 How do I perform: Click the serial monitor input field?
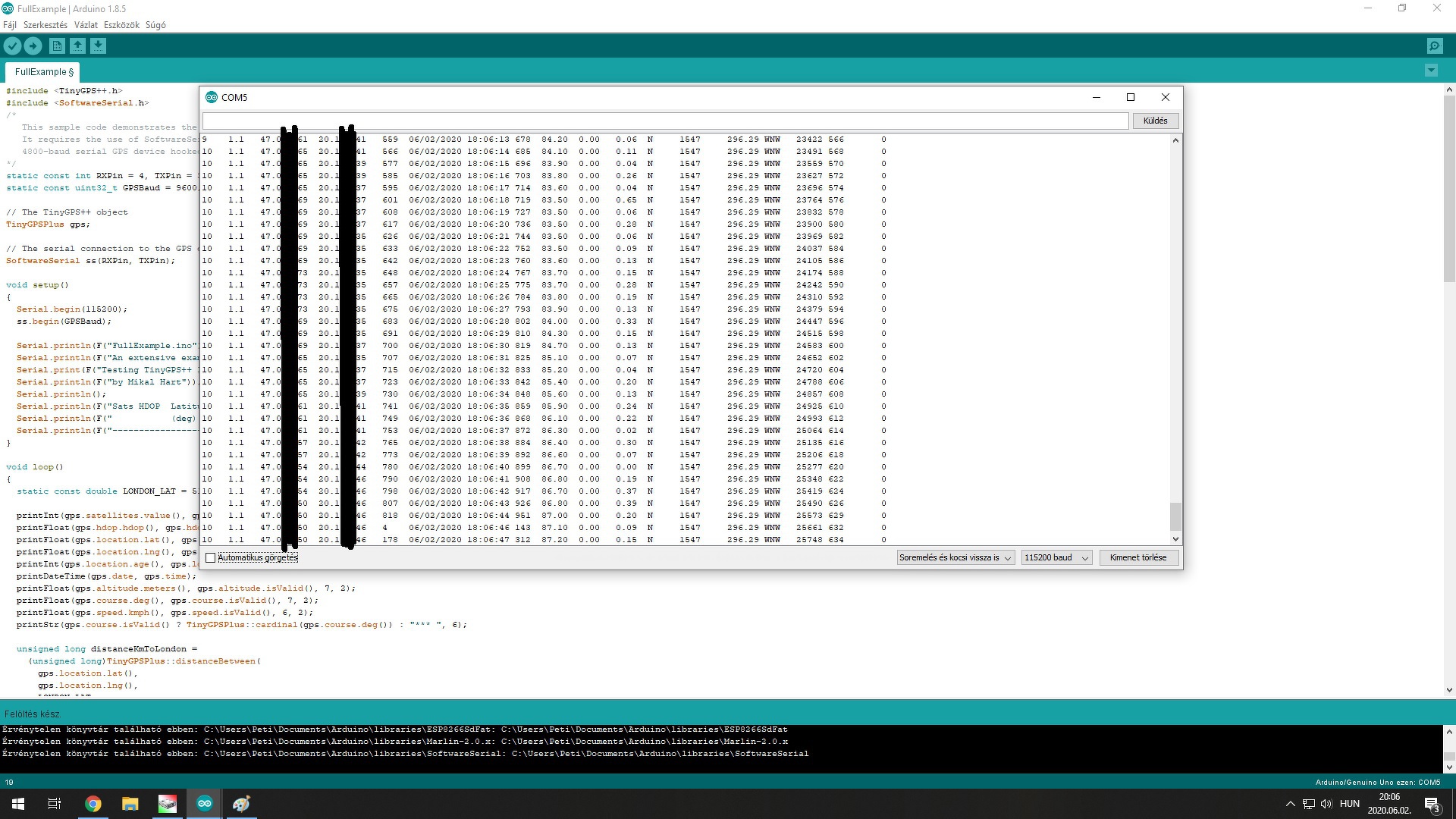[x=665, y=121]
